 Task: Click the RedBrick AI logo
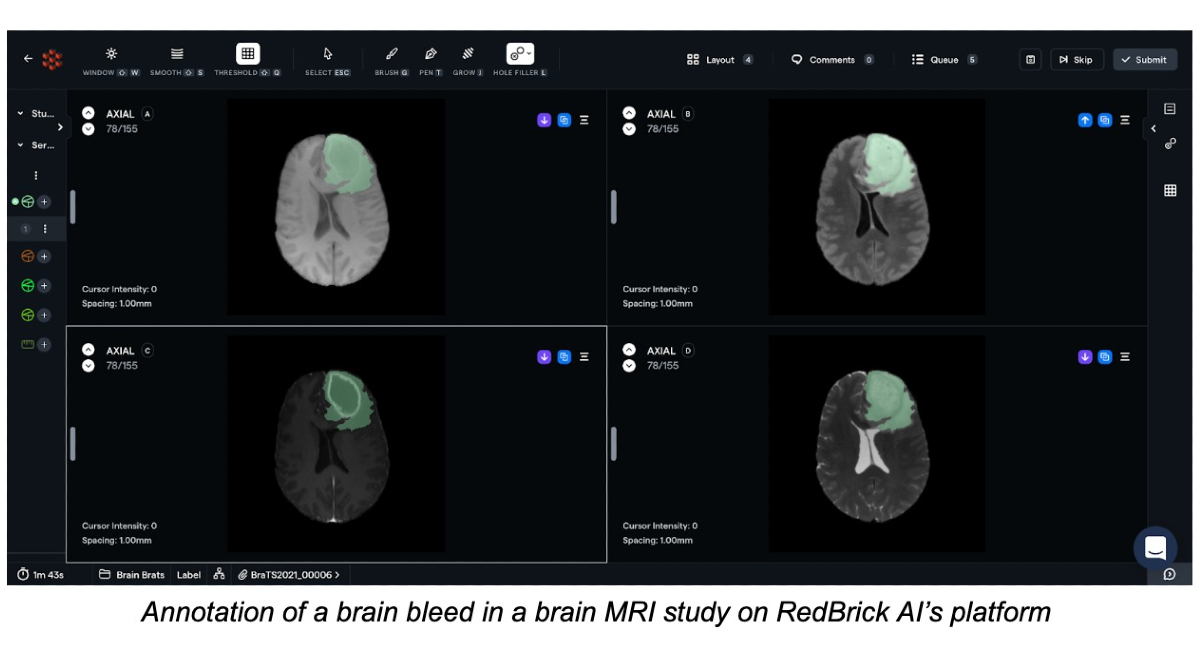point(53,59)
